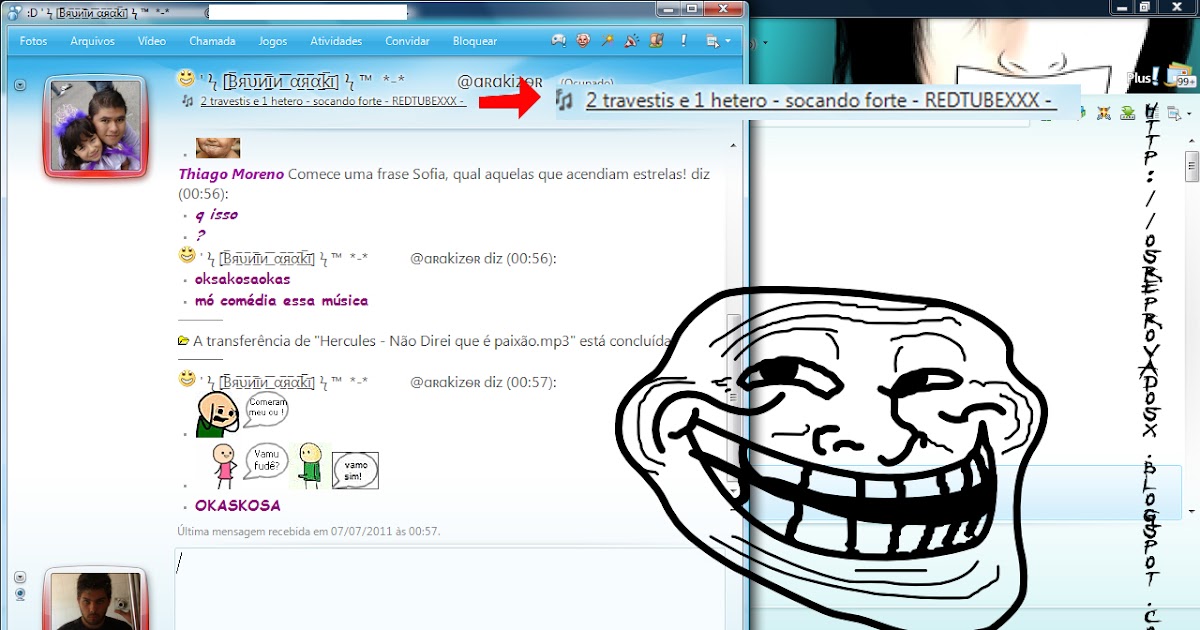Send a nudge with the megaphone icon
Screen dimensions: 1200x630
coord(632,41)
